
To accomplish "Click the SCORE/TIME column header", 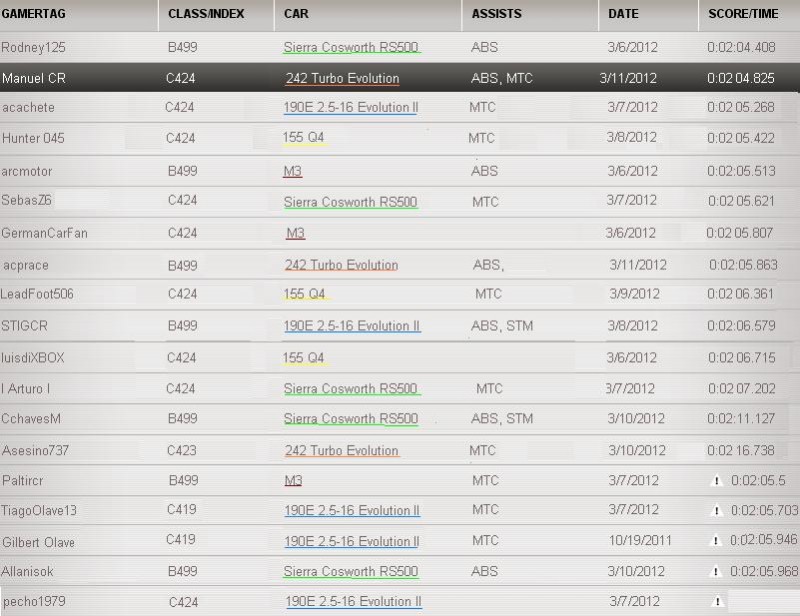I will click(x=743, y=15).
